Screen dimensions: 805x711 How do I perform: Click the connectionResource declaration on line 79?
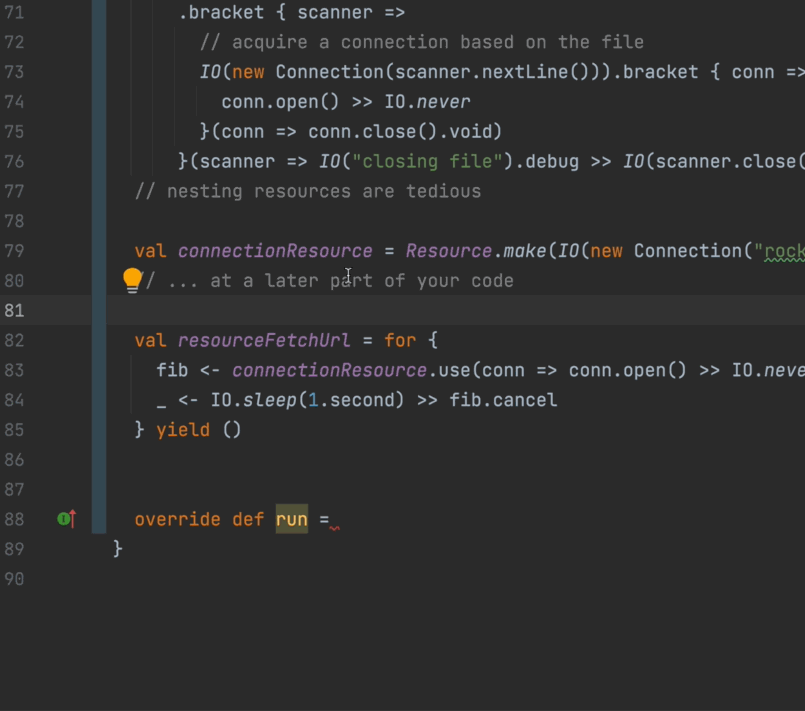275,251
